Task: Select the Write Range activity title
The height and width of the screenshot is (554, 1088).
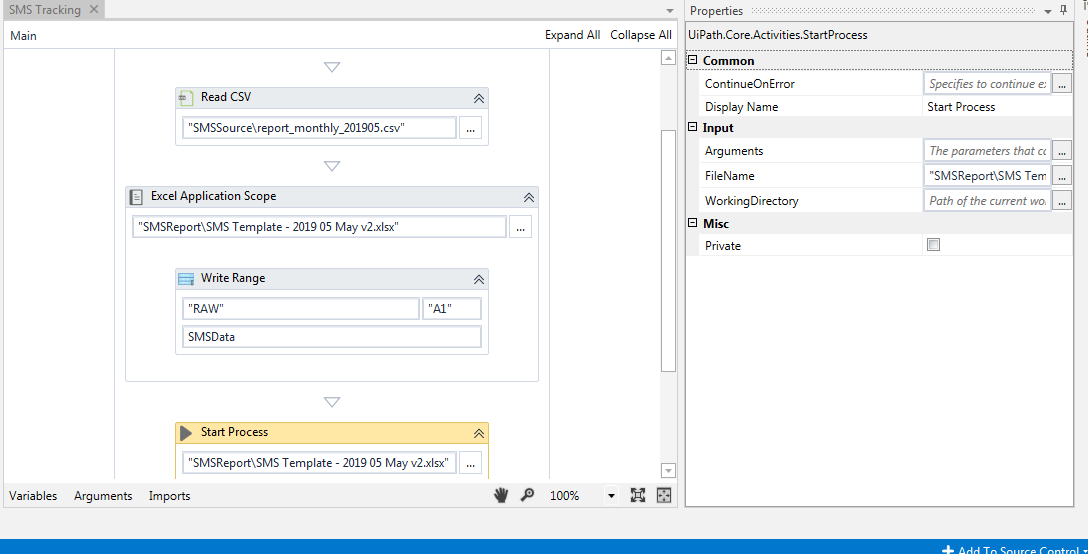Action: pos(233,278)
